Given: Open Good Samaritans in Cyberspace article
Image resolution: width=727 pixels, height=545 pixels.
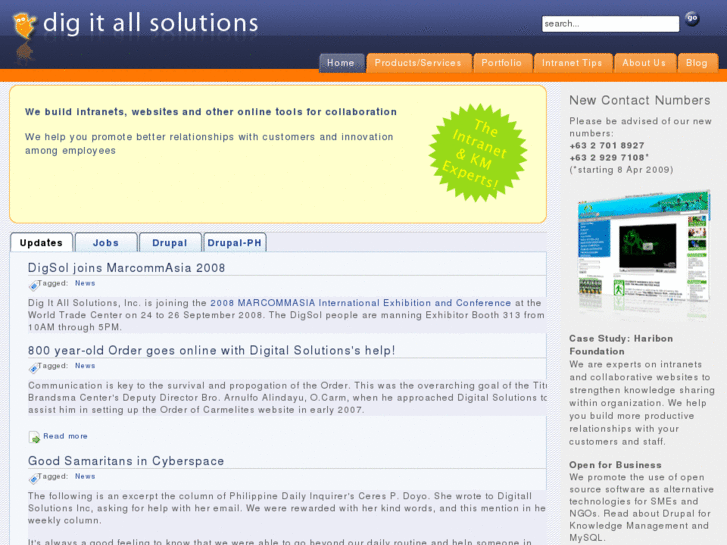Looking at the screenshot, I should coord(126,461).
